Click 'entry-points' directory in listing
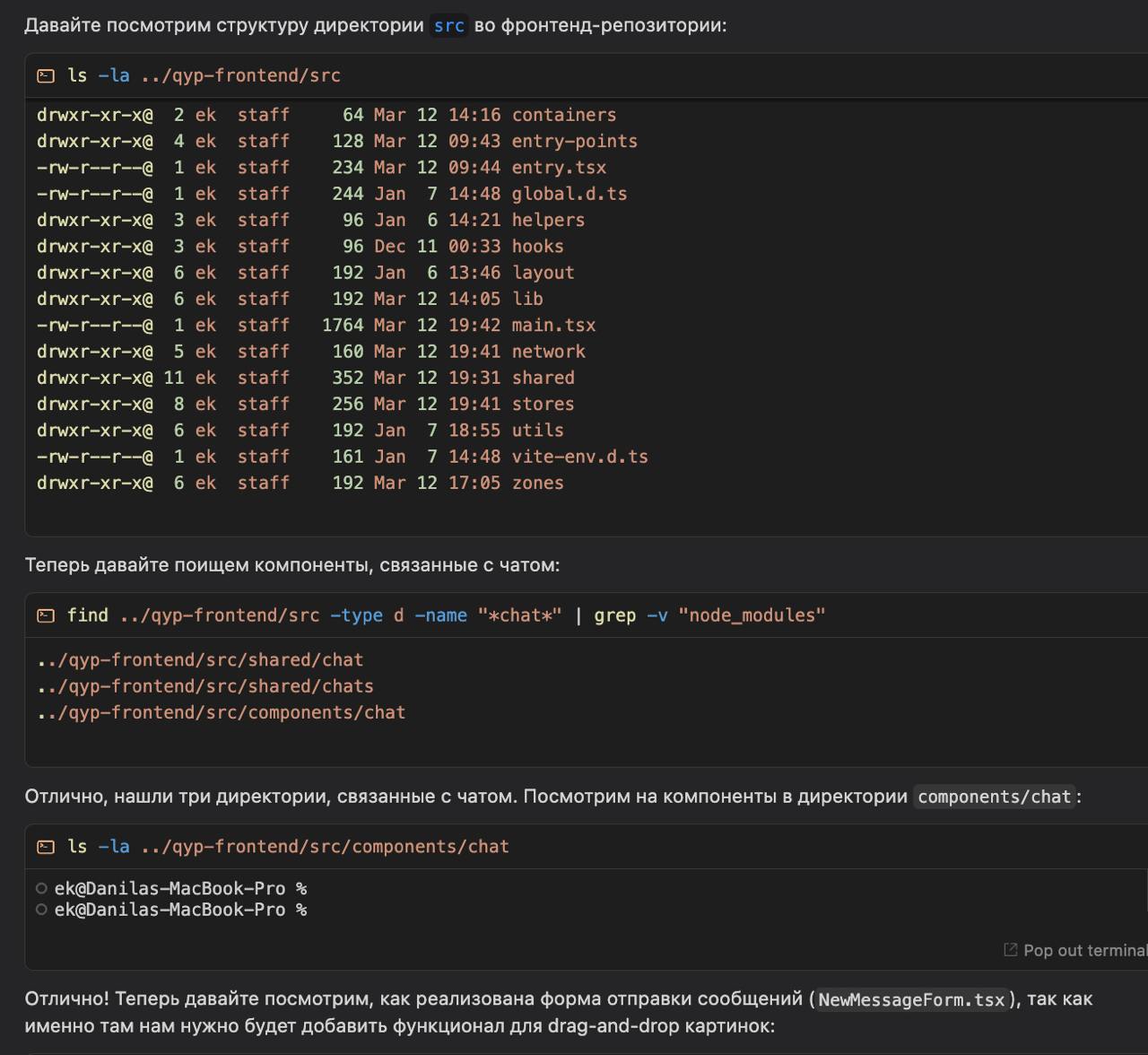Screen dimensions: 1148x1055 (574, 141)
